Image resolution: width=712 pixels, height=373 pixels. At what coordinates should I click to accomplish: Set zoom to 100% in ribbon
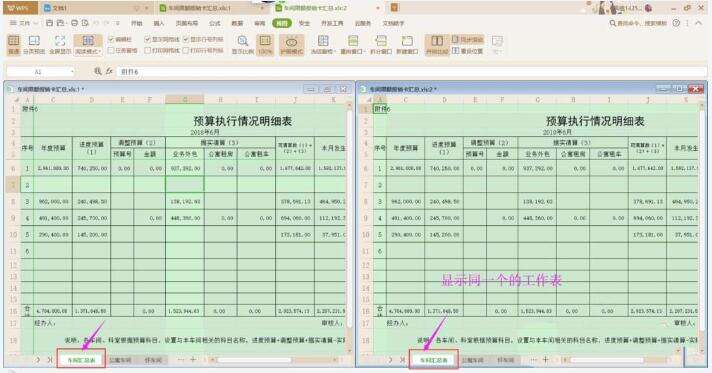(x=265, y=45)
